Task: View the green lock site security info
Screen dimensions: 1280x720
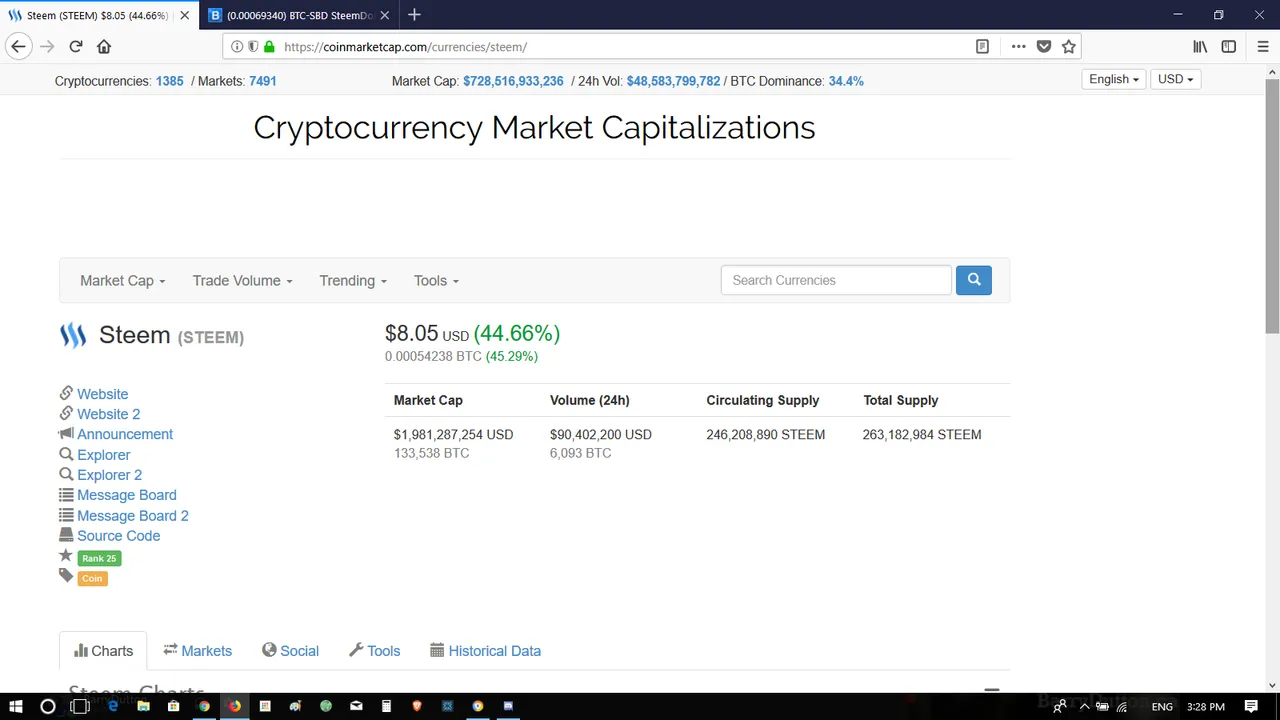Action: pyautogui.click(x=269, y=46)
